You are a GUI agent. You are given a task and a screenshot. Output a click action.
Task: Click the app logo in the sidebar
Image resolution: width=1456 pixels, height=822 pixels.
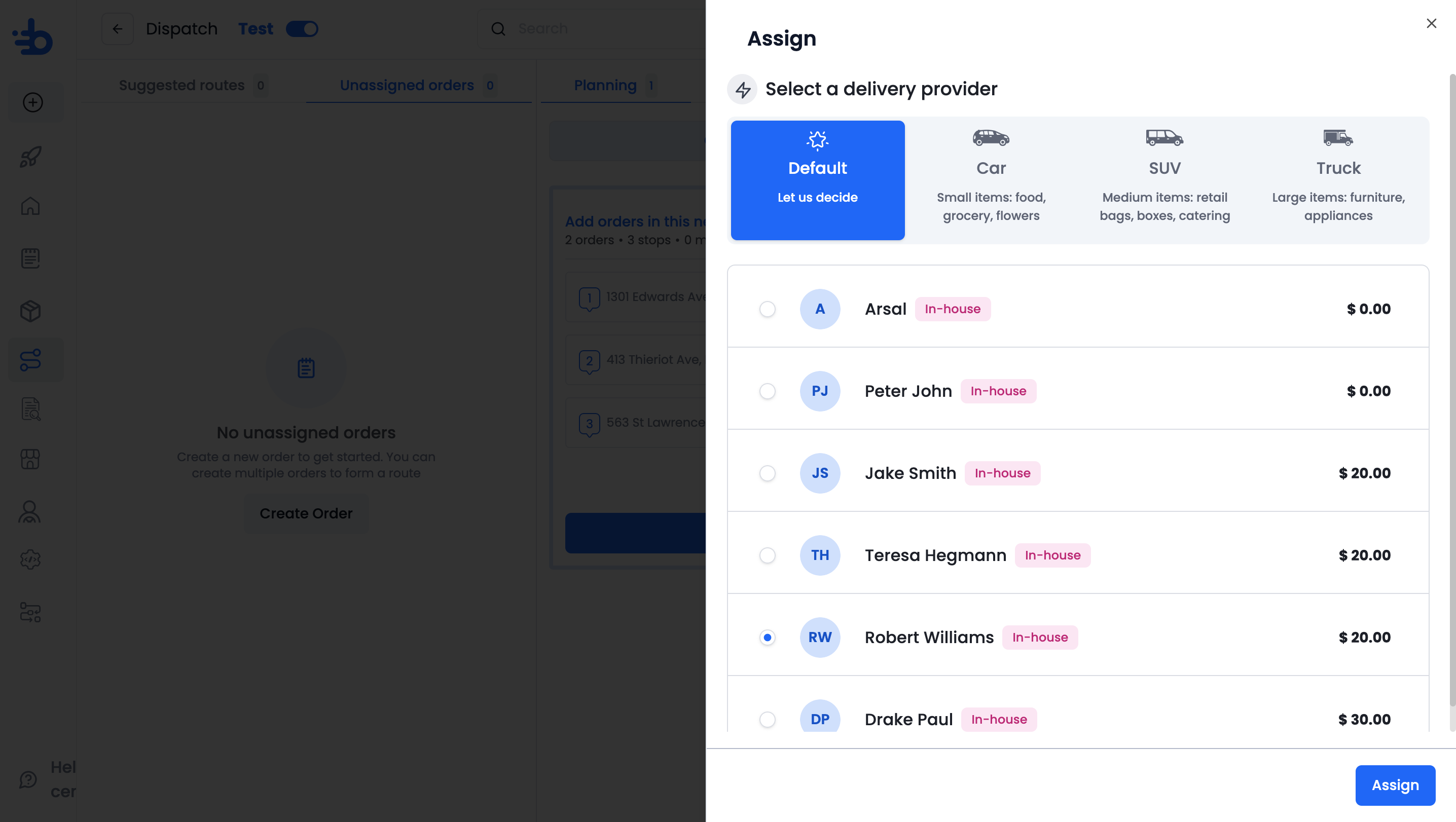33,38
